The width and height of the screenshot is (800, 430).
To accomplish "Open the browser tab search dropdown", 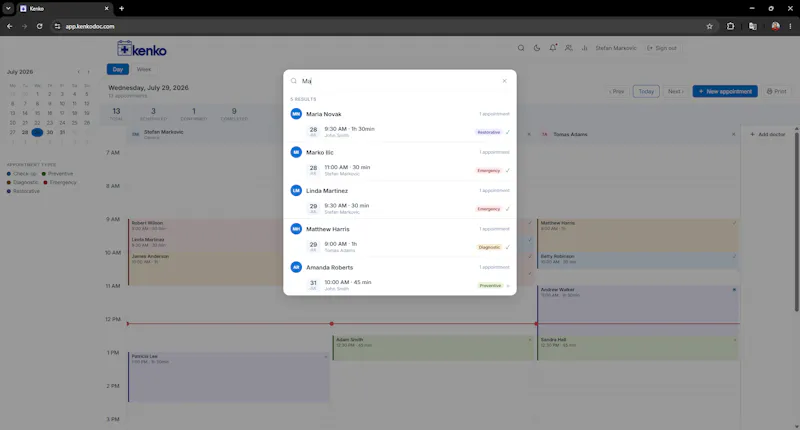I will pos(8,8).
